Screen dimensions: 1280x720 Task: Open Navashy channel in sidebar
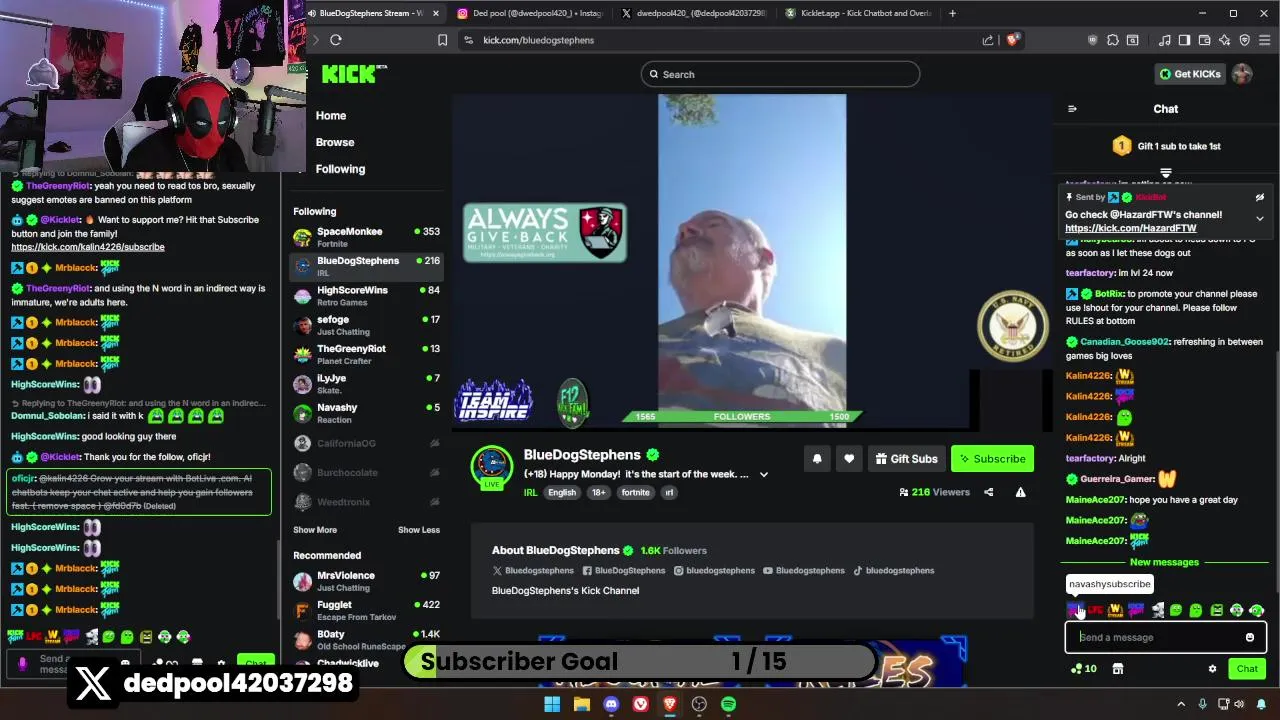pos(366,413)
